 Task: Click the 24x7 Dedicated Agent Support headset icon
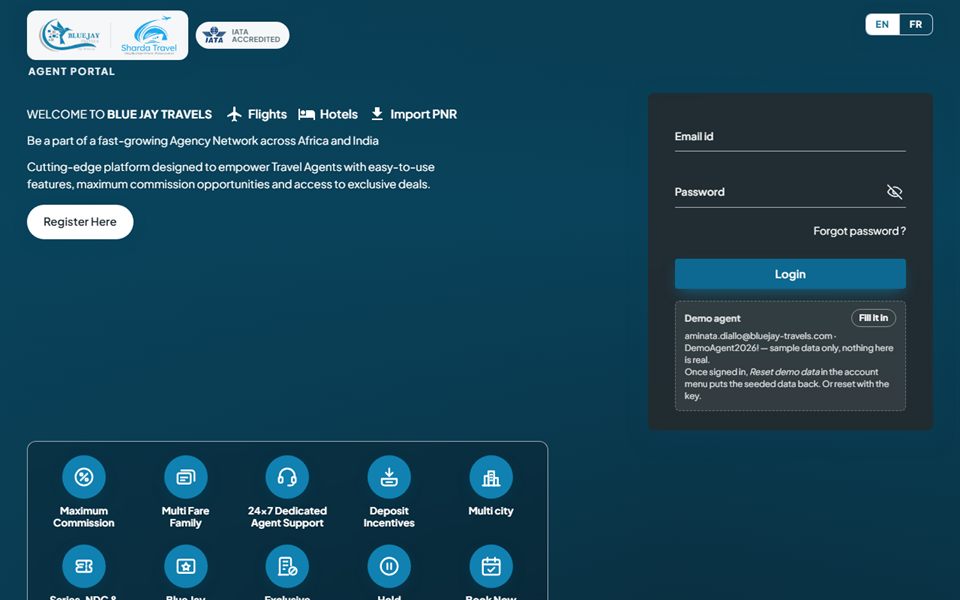(287, 477)
